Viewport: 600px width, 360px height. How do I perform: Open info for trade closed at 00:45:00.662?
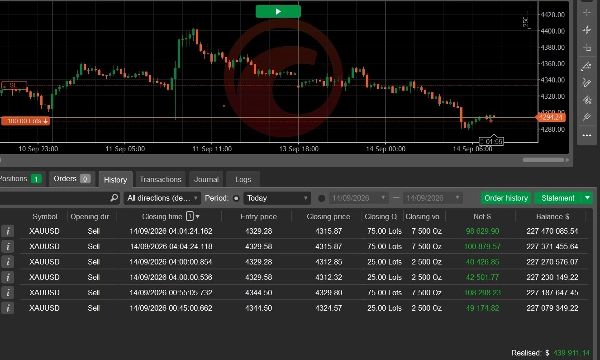pos(8,308)
